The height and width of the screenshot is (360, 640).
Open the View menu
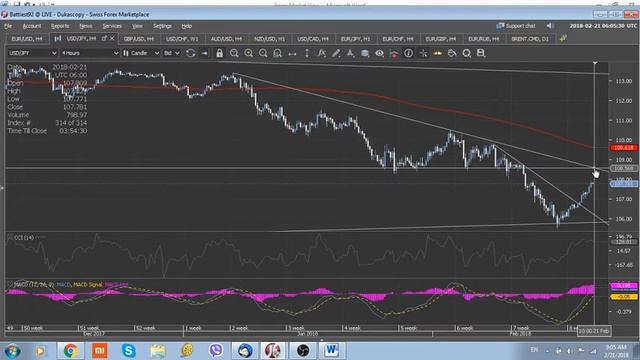tap(137, 26)
